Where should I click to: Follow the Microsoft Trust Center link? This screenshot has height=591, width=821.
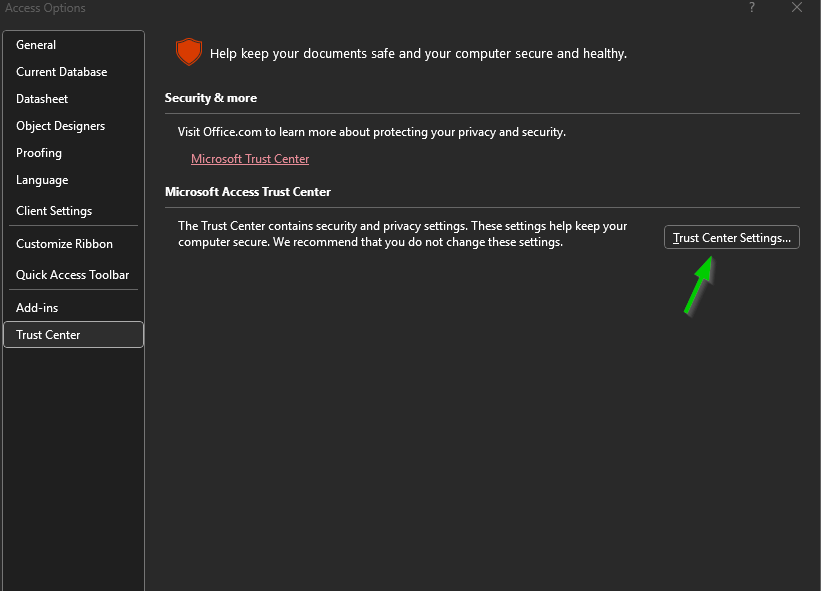[250, 159]
